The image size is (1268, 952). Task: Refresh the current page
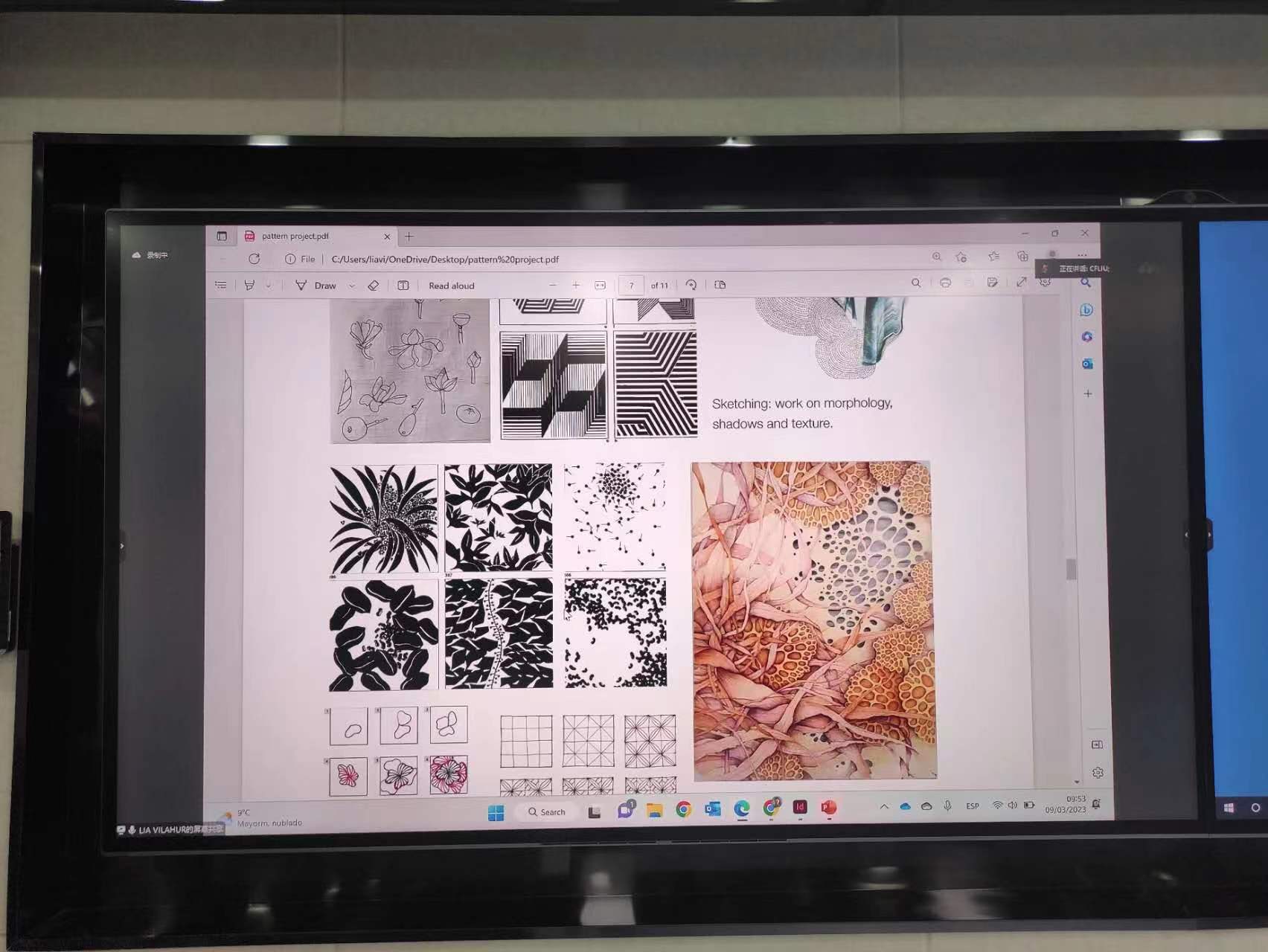[x=254, y=259]
